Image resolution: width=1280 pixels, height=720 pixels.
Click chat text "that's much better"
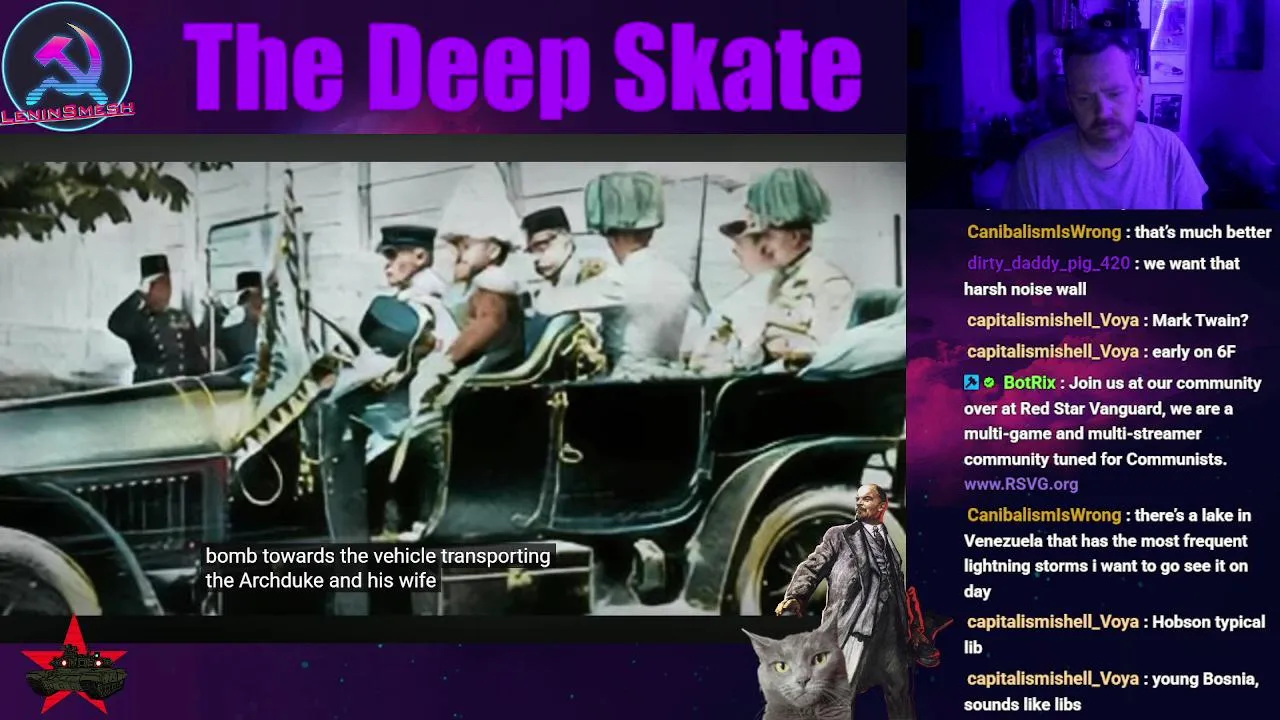point(1203,232)
